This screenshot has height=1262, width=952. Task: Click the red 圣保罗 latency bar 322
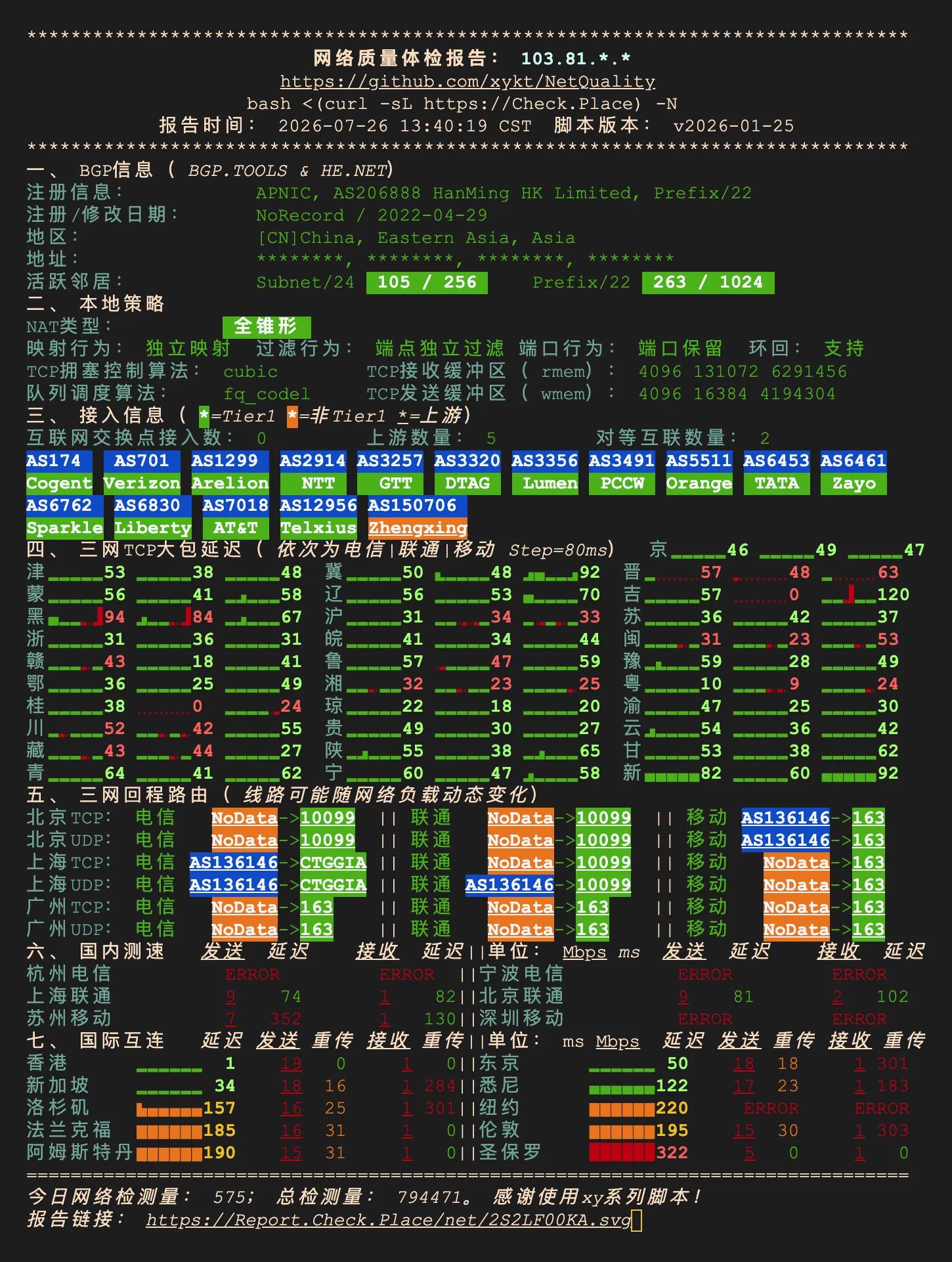point(622,1152)
